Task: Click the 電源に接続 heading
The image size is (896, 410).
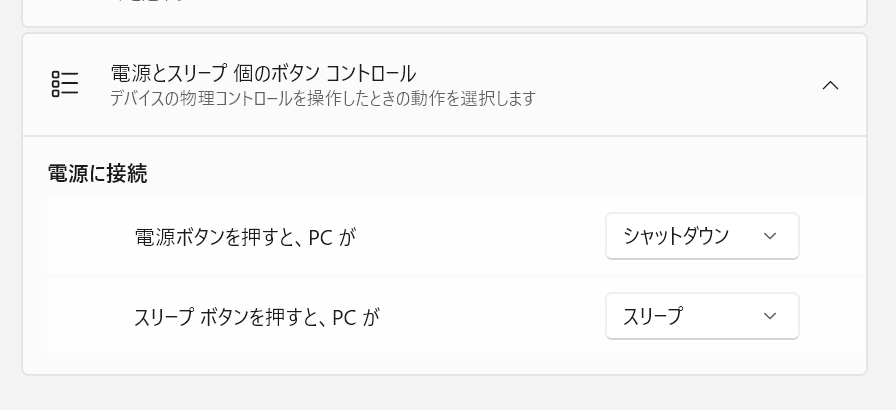Action: [x=98, y=174]
